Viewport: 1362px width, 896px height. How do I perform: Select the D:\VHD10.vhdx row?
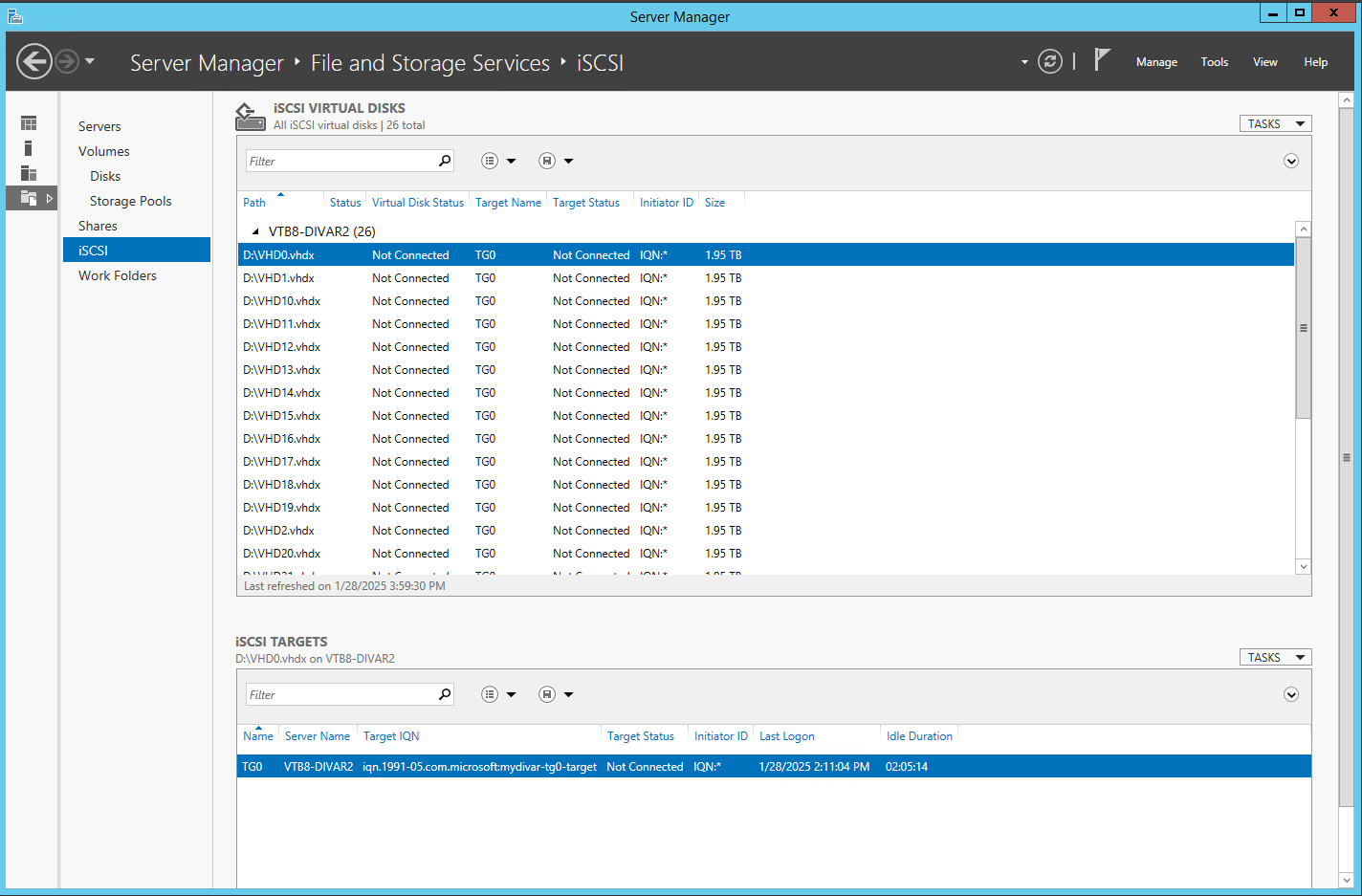[x=765, y=300]
